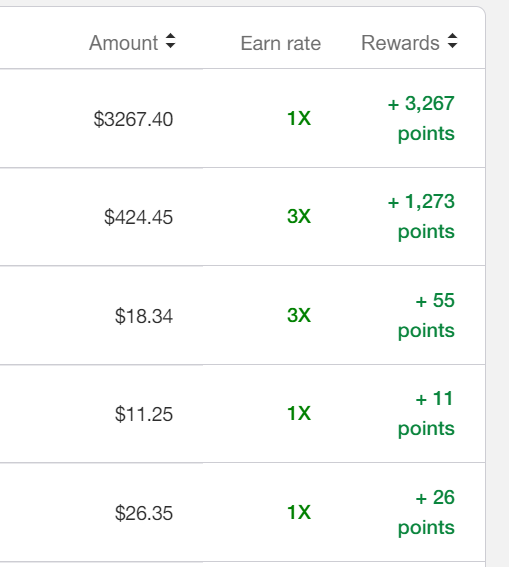Viewport: 509px width, 567px height.
Task: Open the + 11 points reward
Action: pyautogui.click(x=426, y=413)
